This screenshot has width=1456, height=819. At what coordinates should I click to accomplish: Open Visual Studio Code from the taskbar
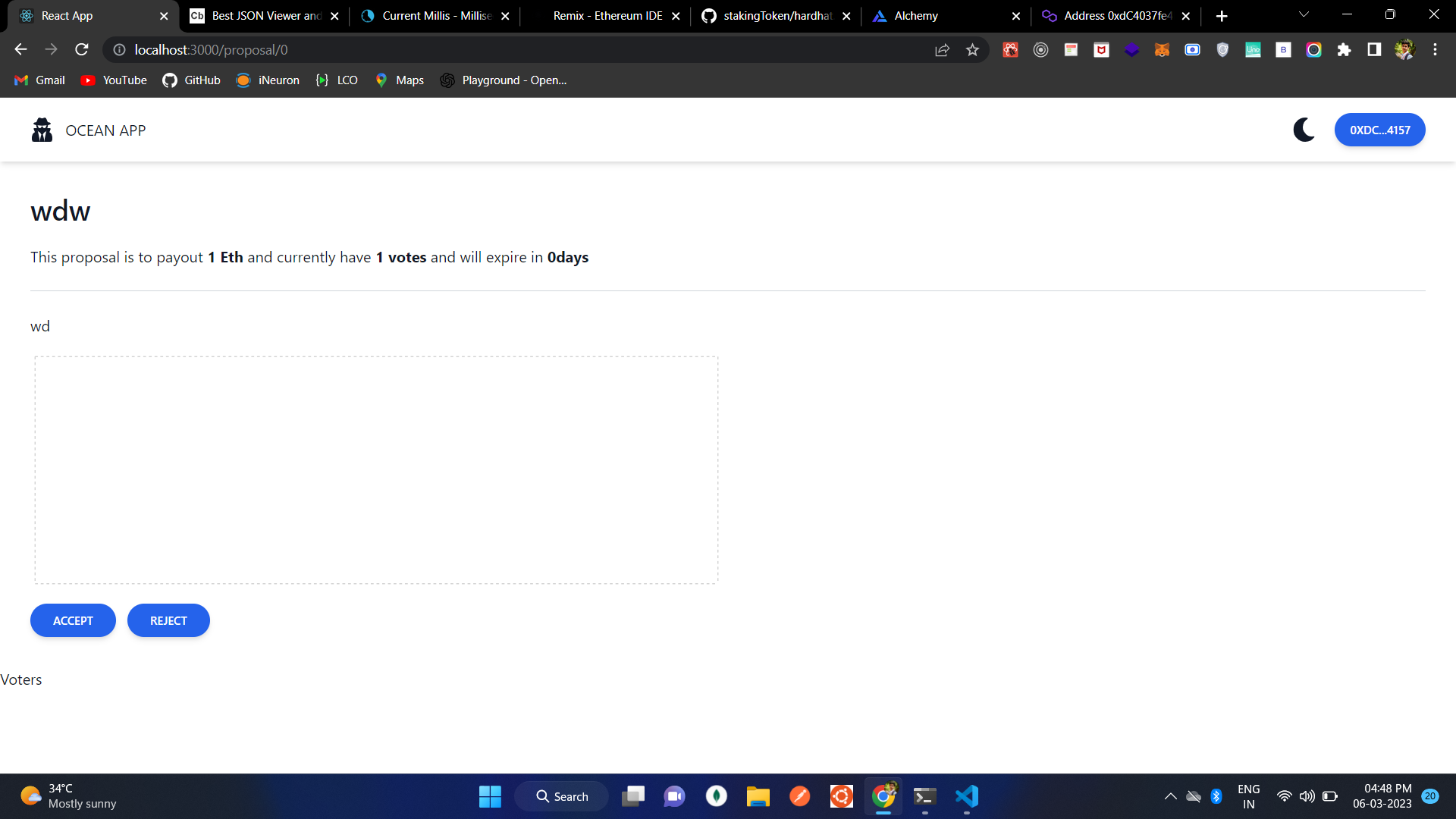point(967,796)
